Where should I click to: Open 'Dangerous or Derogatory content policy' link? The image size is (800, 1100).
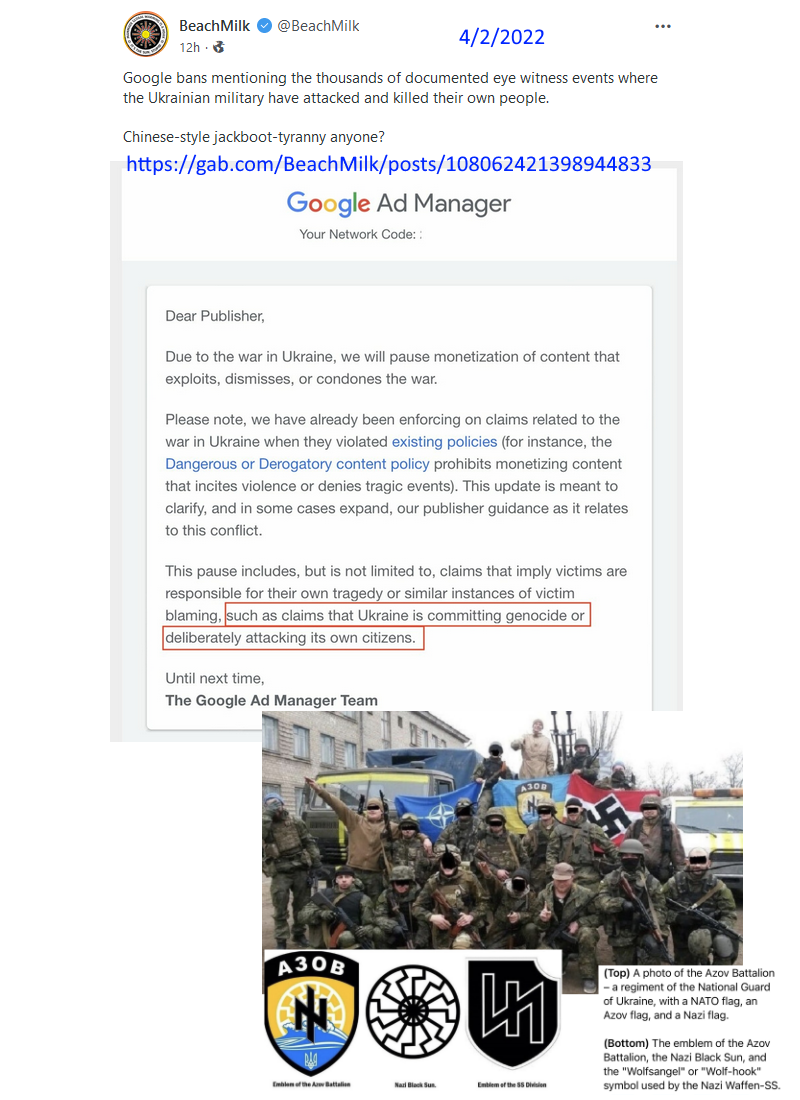point(297,464)
